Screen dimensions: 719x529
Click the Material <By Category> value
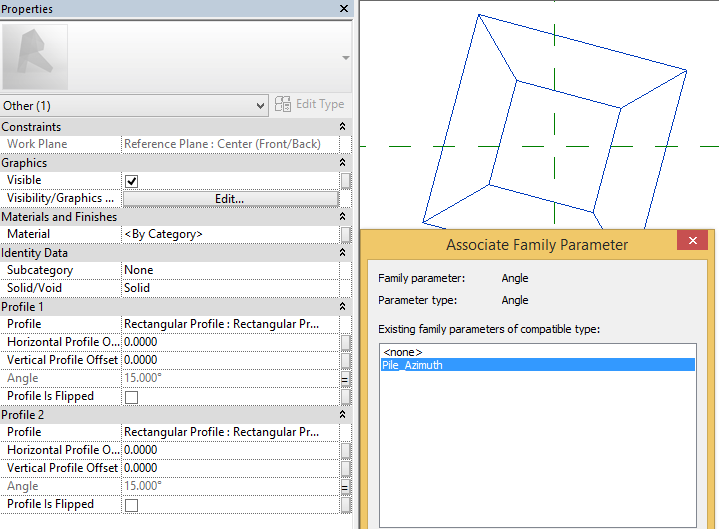pyautogui.click(x=230, y=234)
